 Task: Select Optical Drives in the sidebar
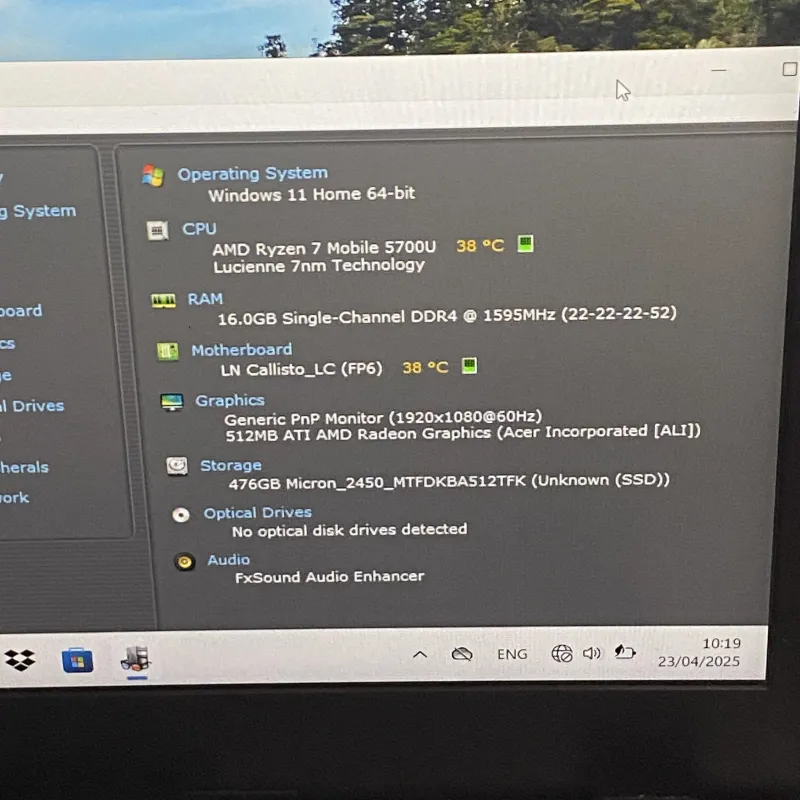pyautogui.click(x=32, y=406)
